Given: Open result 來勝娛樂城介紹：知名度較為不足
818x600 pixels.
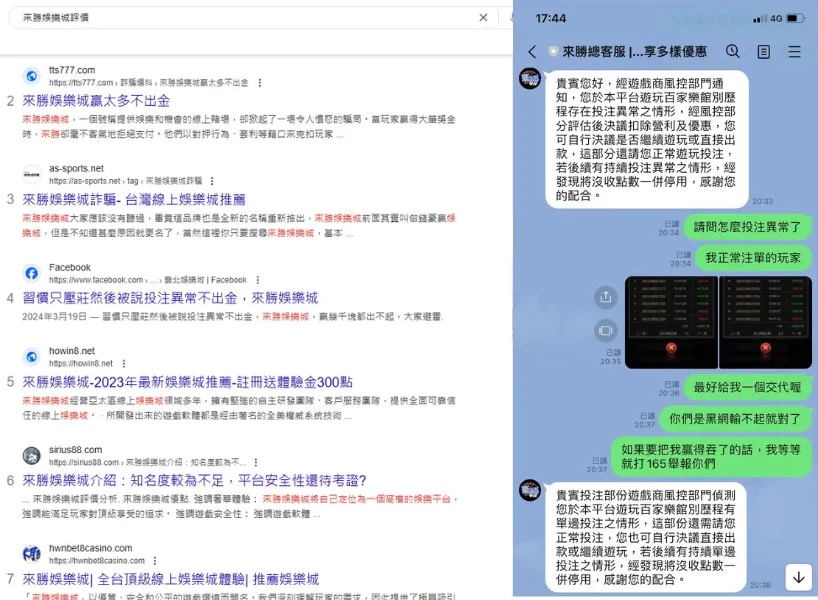Looking at the screenshot, I should point(194,480).
